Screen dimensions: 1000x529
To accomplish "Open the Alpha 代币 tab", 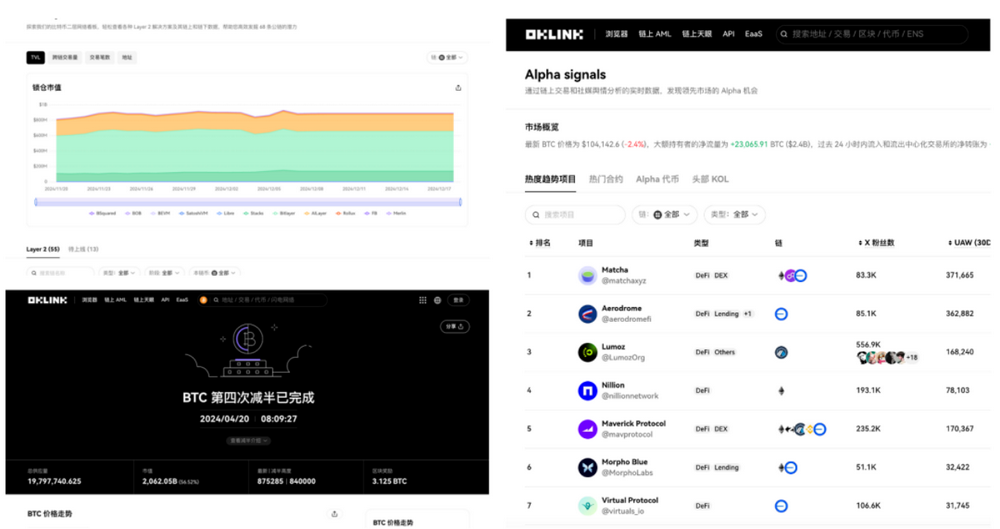I will click(x=658, y=179).
